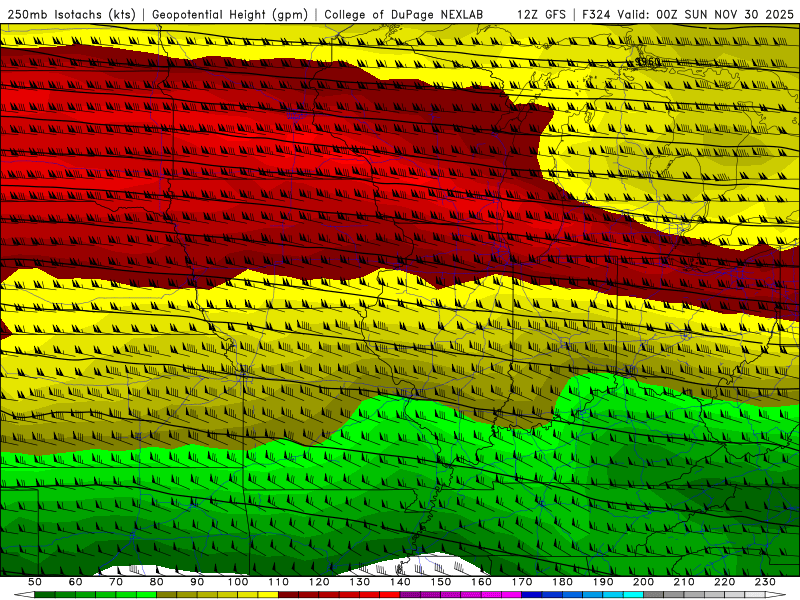Click the white right arrow of color bar
800x600 pixels.
pos(776,594)
